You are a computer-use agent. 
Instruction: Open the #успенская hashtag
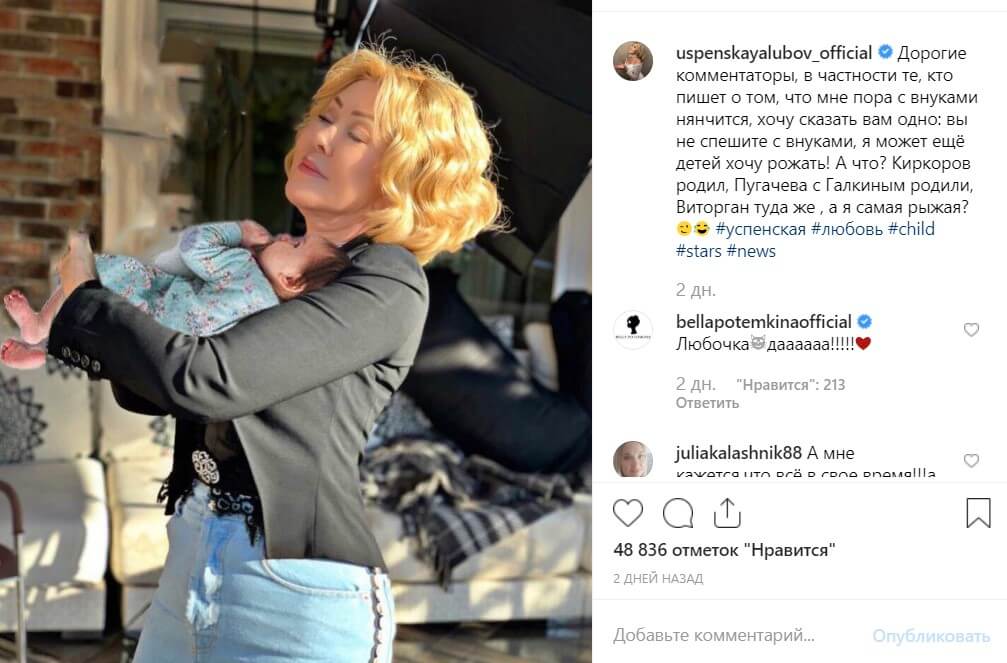coord(760,229)
